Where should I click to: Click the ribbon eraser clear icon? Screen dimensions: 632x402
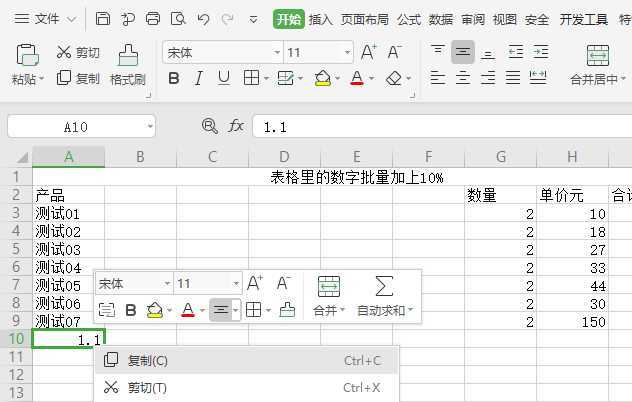[394, 78]
